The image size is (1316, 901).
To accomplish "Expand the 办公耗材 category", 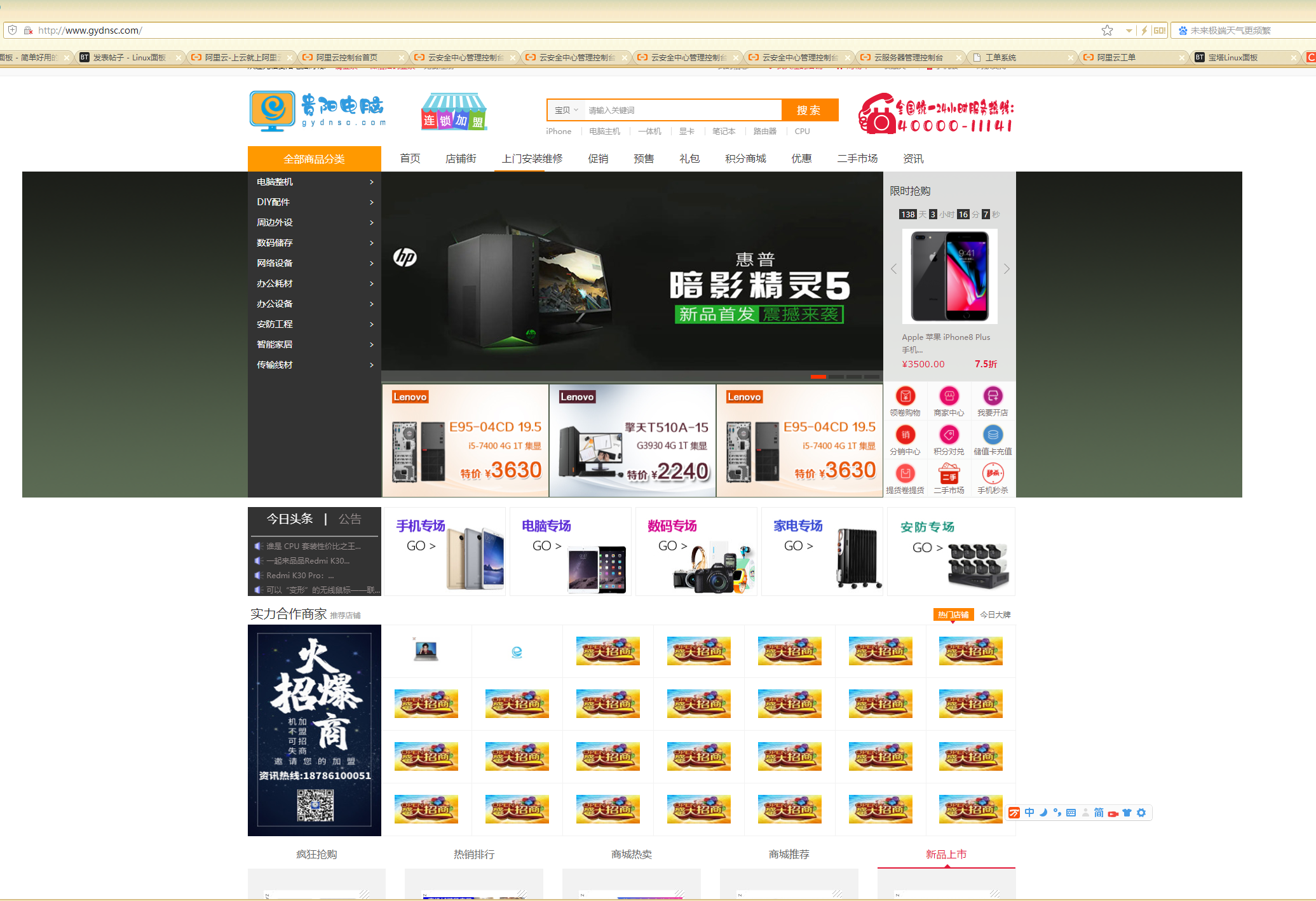I will tap(315, 283).
